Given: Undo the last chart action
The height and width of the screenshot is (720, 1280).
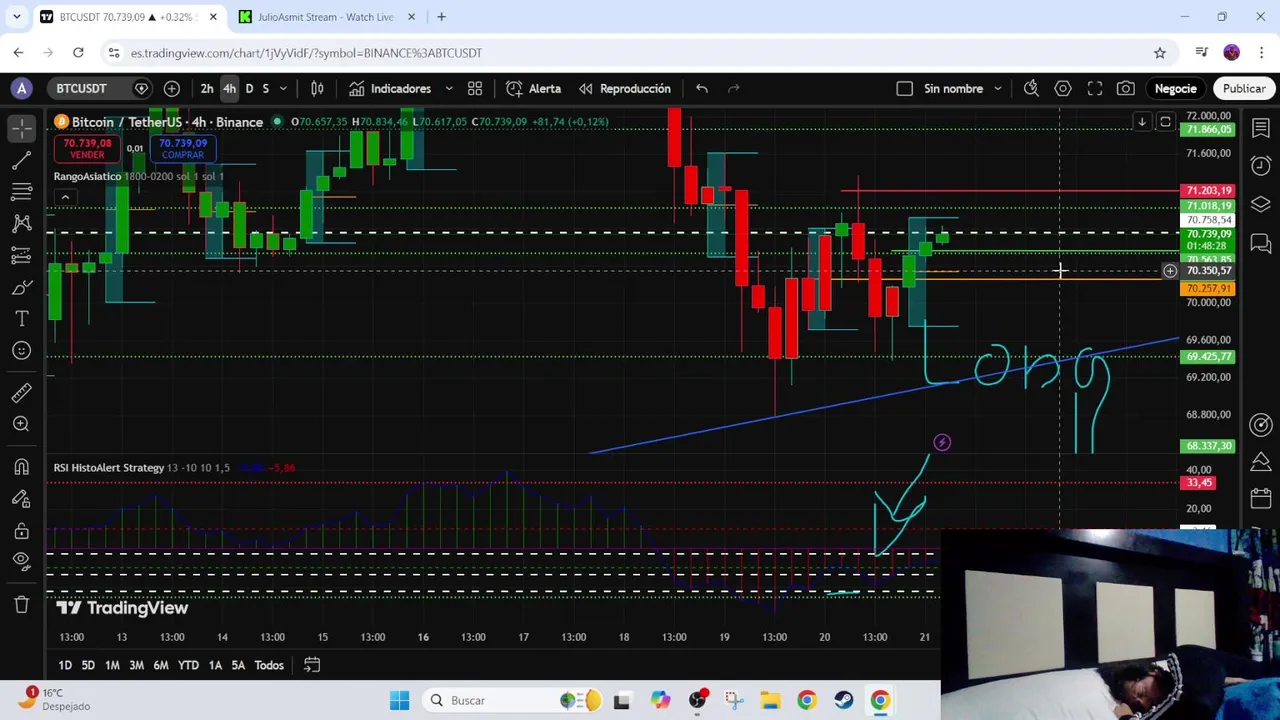Looking at the screenshot, I should [x=702, y=88].
